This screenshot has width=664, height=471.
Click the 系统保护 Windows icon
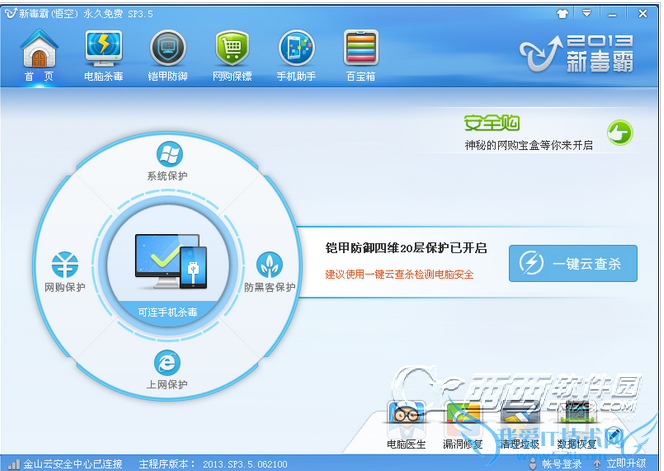pyautogui.click(x=169, y=154)
